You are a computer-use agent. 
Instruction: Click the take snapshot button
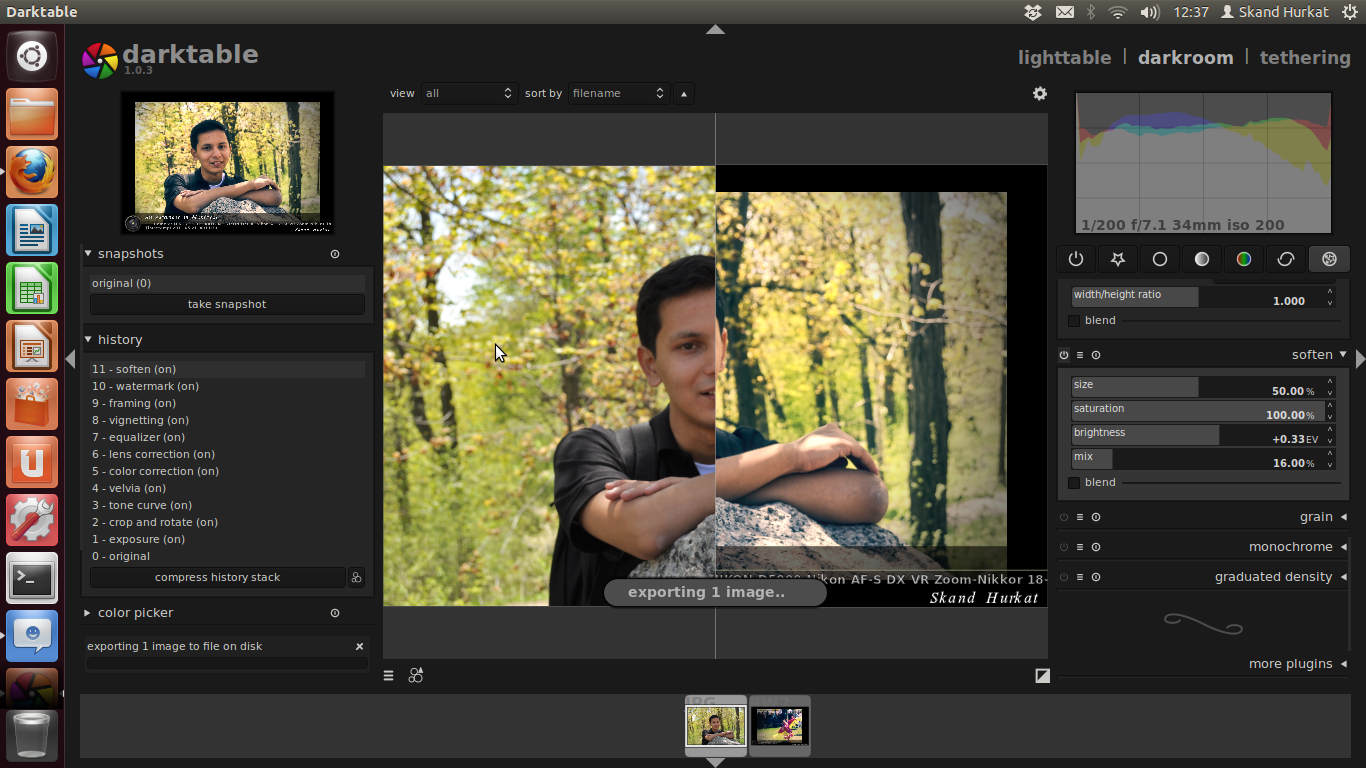pos(227,304)
